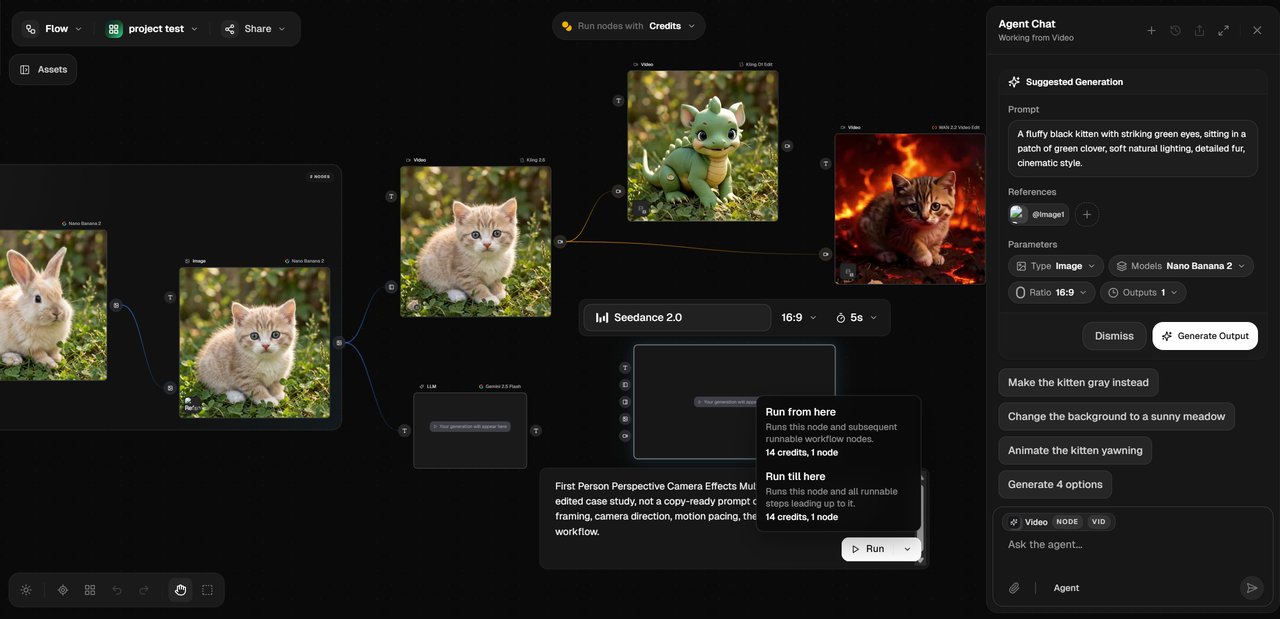The image size is (1280, 619).
Task: Click the 'Animate the kitten yawning' suggestion
Action: click(1074, 451)
